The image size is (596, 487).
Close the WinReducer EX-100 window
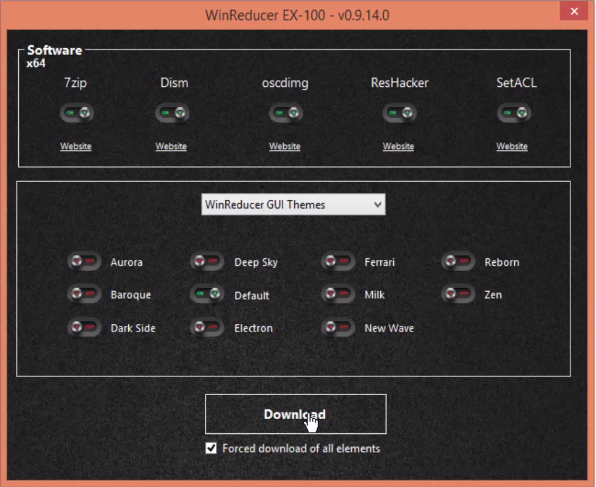click(574, 11)
